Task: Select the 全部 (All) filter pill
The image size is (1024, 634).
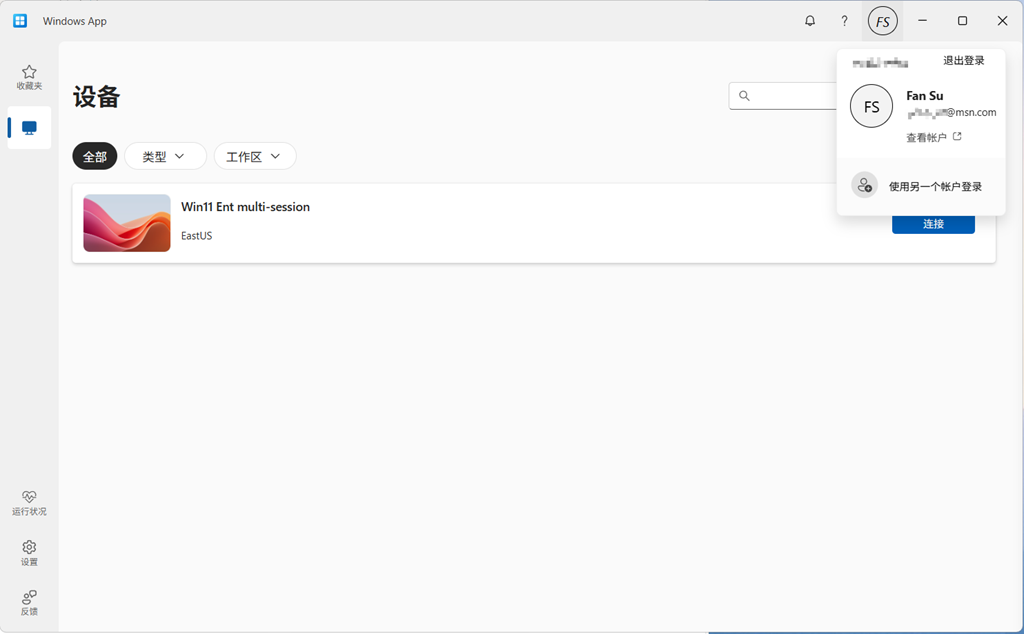Action: click(x=95, y=157)
